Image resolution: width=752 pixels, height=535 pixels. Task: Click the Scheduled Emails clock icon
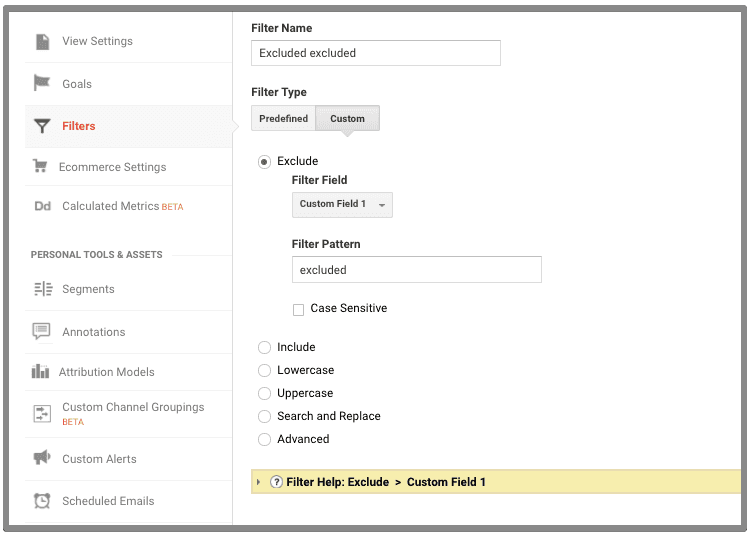pos(42,501)
